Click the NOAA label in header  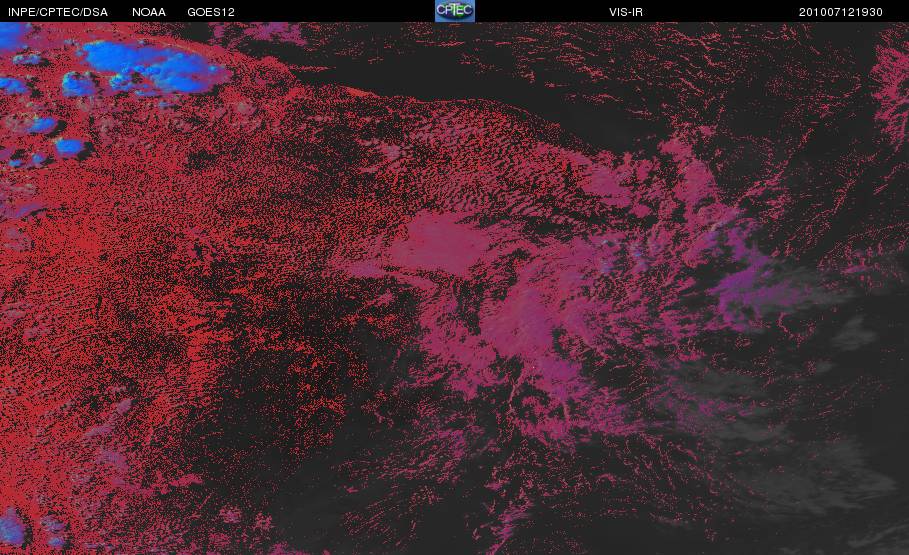click(149, 12)
